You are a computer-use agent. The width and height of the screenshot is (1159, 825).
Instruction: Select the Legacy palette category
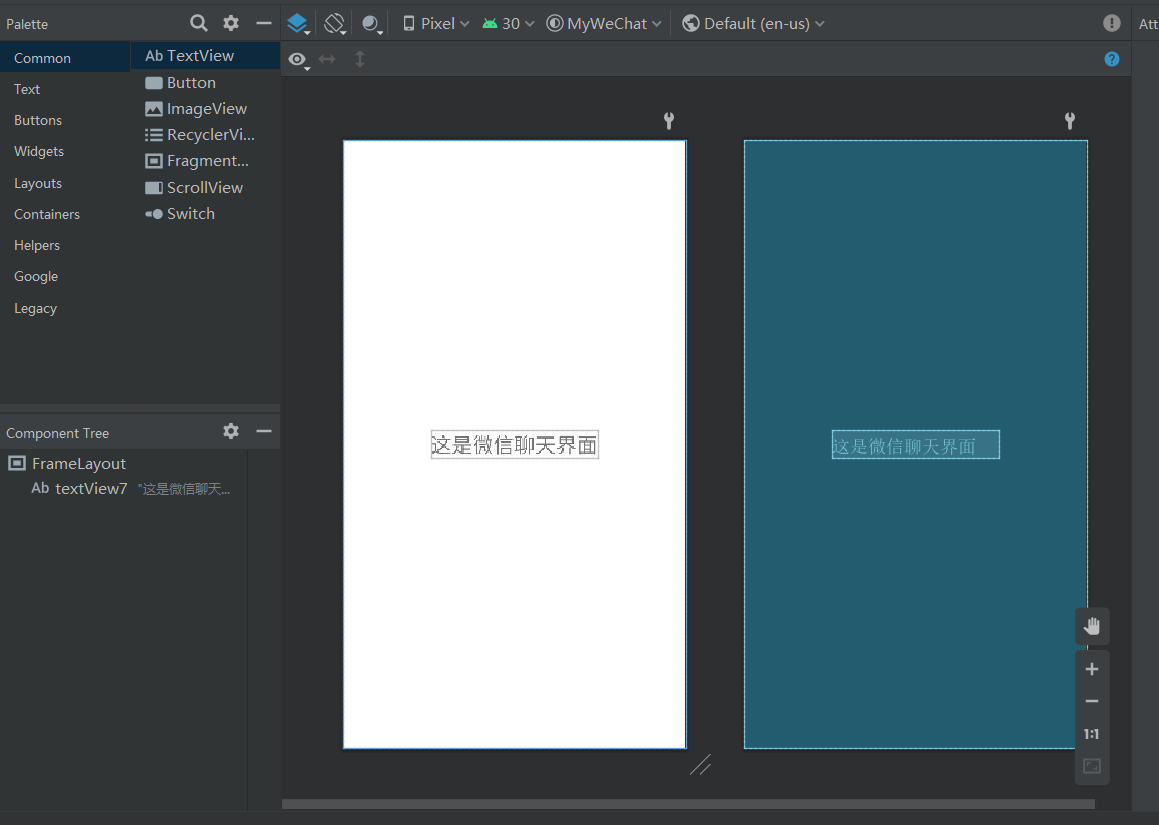(x=65, y=308)
